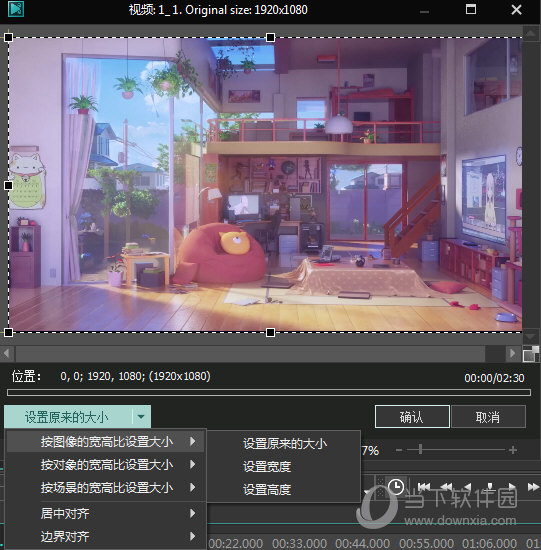541x550 pixels.
Task: Close the crop dialog window
Action: pyautogui.click(x=516, y=9)
